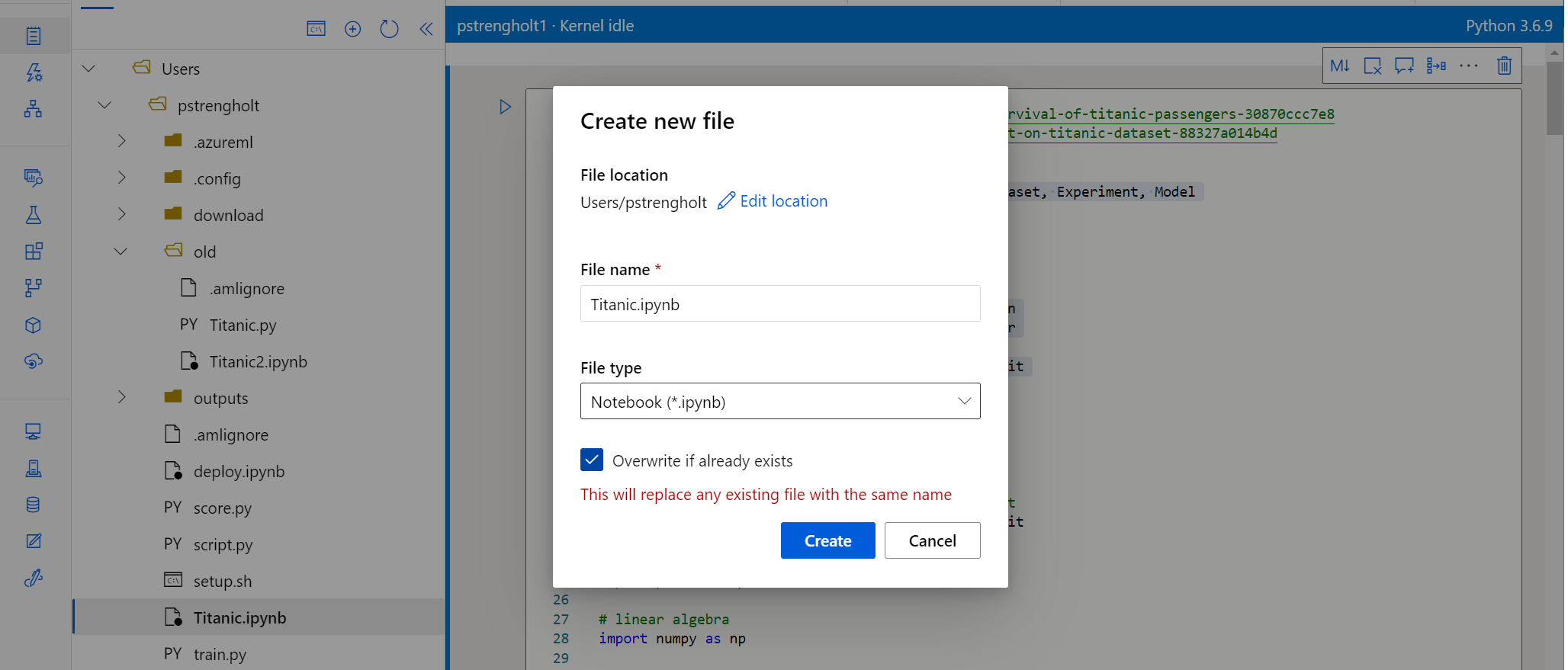Click the add new file plus icon
1568x670 pixels.
(x=352, y=29)
